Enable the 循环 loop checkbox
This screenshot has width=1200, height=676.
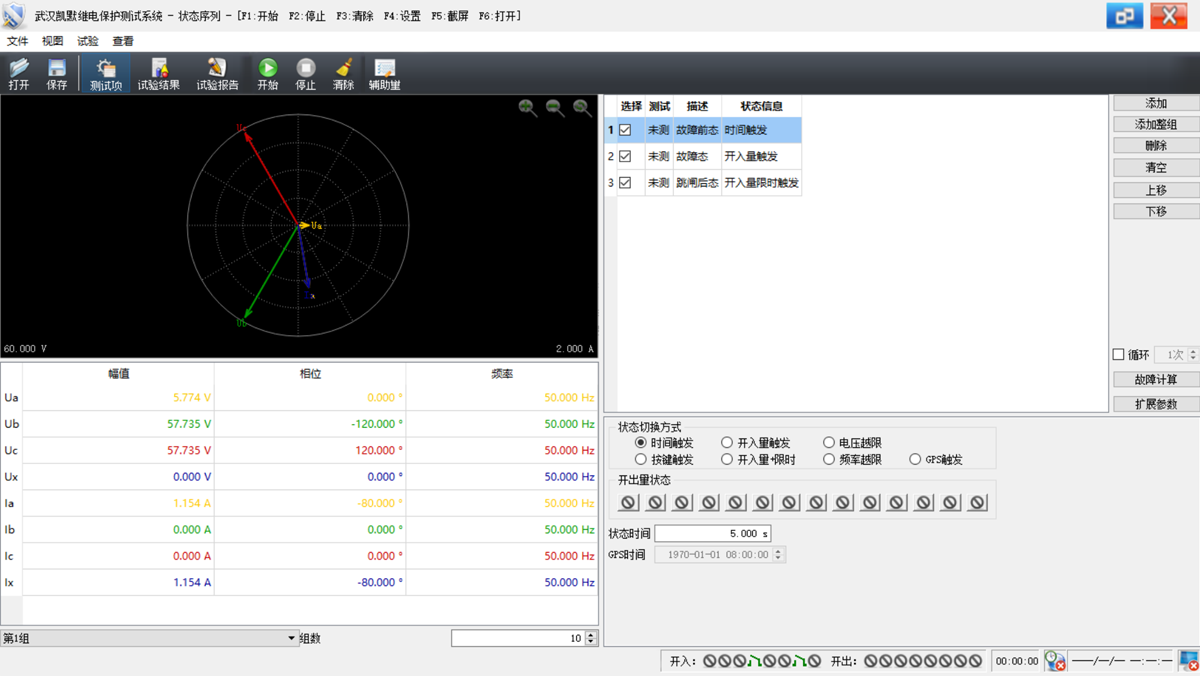(x=1119, y=355)
